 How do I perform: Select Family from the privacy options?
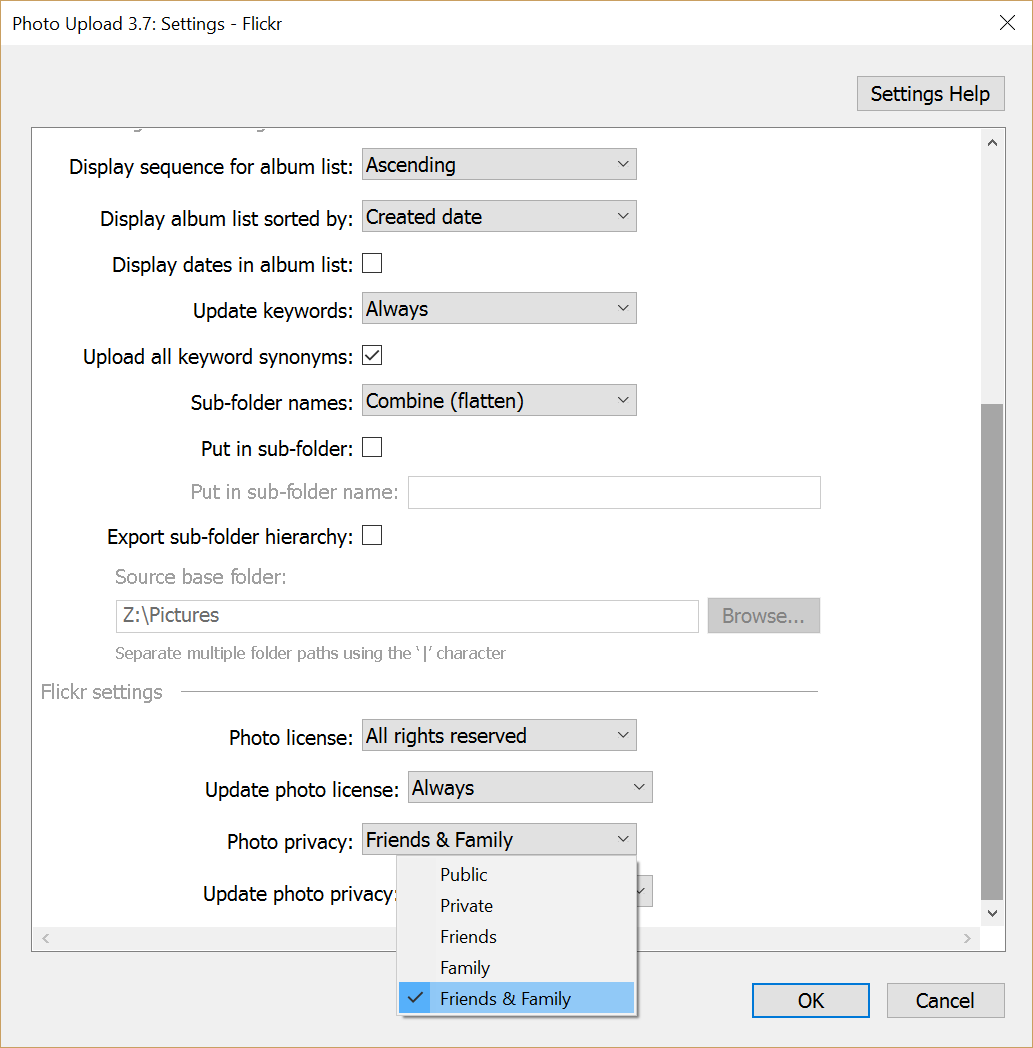(x=465, y=968)
